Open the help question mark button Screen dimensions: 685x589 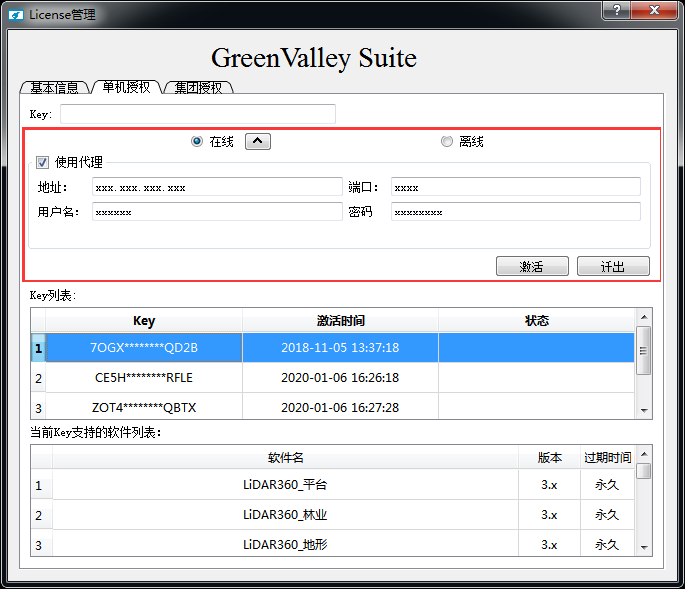point(616,10)
